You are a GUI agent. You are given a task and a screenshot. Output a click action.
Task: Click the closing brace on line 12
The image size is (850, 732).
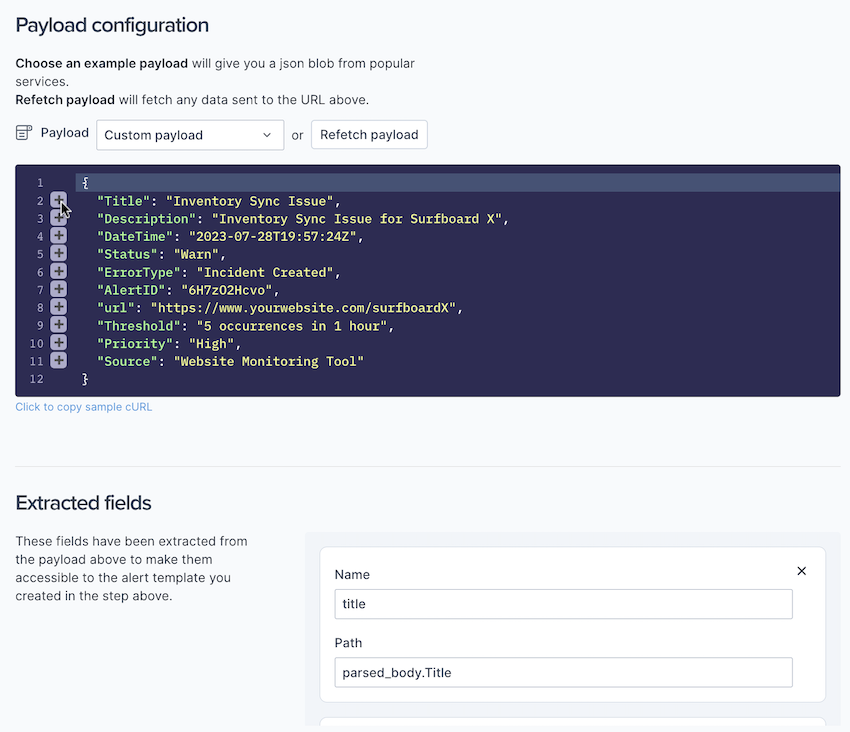[86, 379]
